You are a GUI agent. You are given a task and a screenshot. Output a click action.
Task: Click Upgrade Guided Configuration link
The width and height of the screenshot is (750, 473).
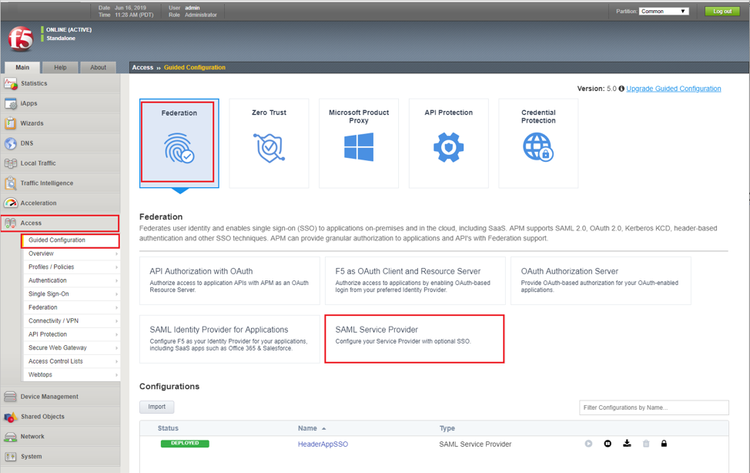pos(673,88)
